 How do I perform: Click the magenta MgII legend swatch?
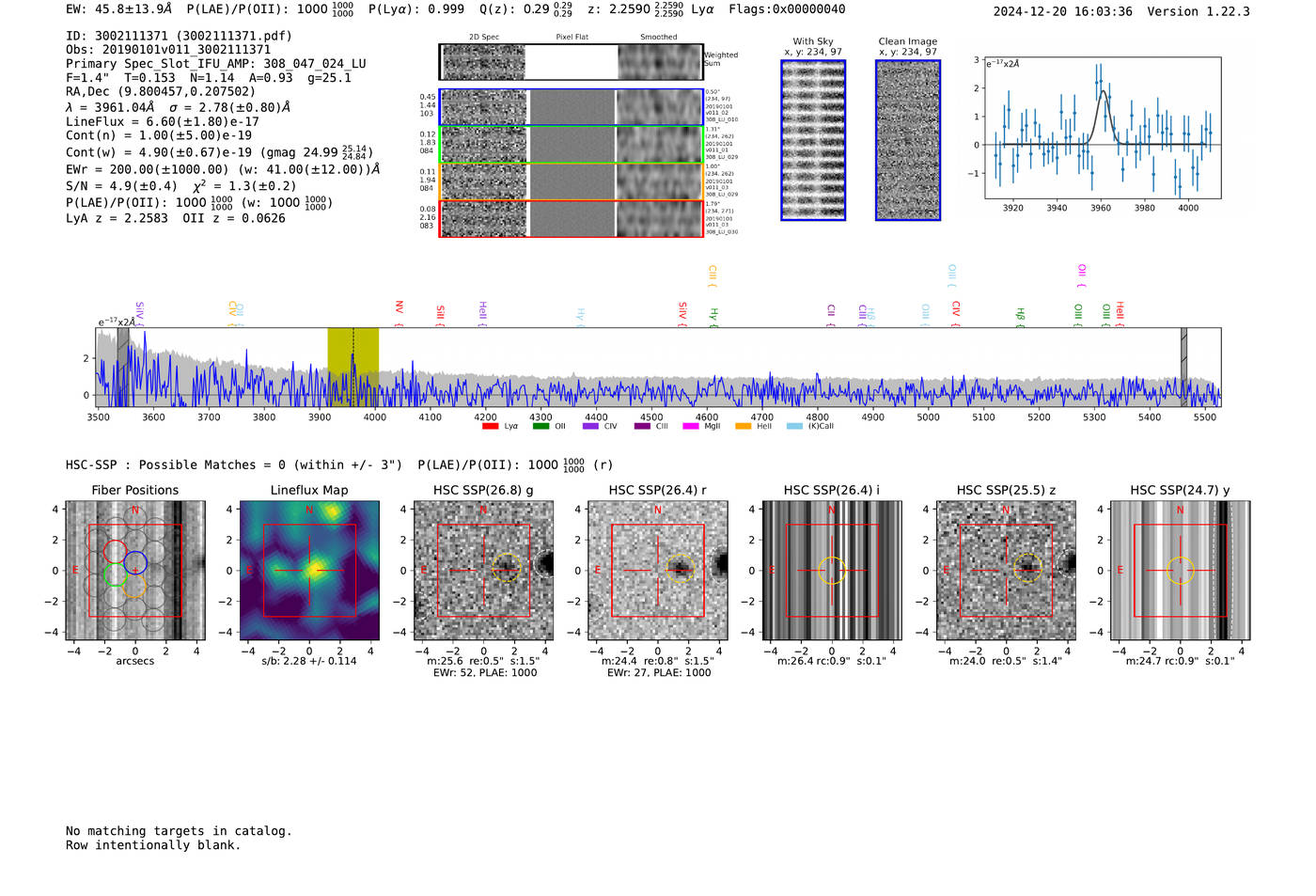(691, 426)
